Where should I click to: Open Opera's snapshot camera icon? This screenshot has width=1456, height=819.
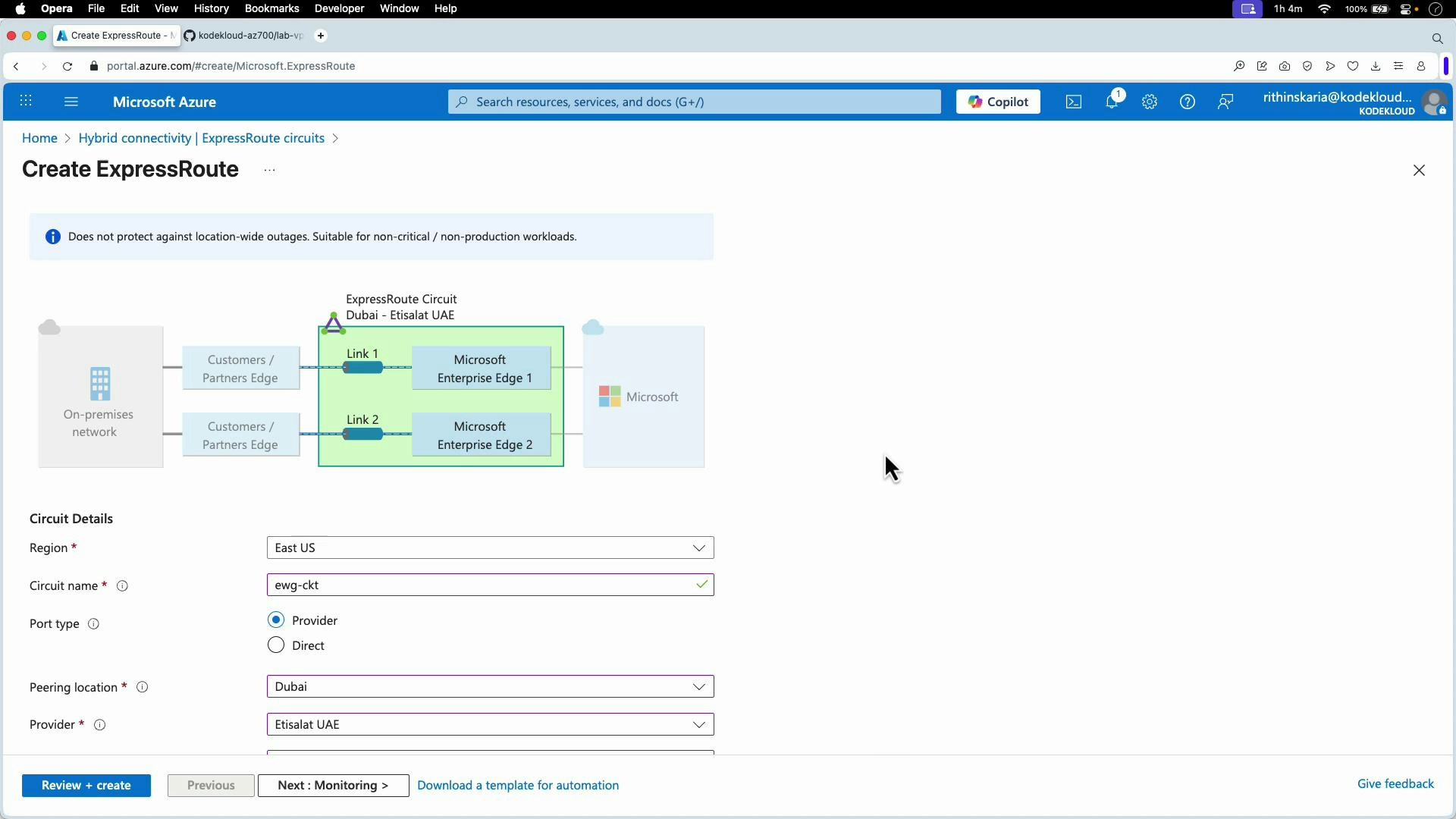(1285, 66)
